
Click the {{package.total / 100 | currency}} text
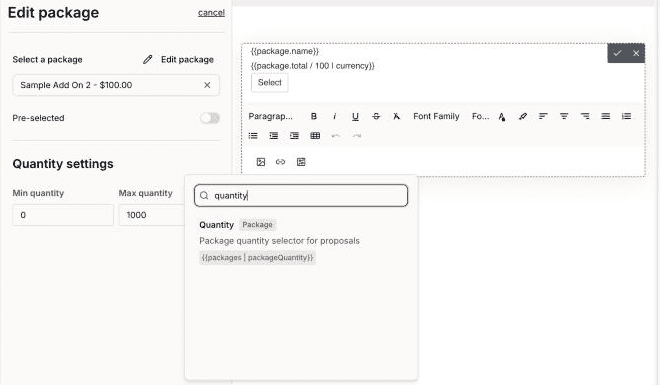pyautogui.click(x=312, y=66)
